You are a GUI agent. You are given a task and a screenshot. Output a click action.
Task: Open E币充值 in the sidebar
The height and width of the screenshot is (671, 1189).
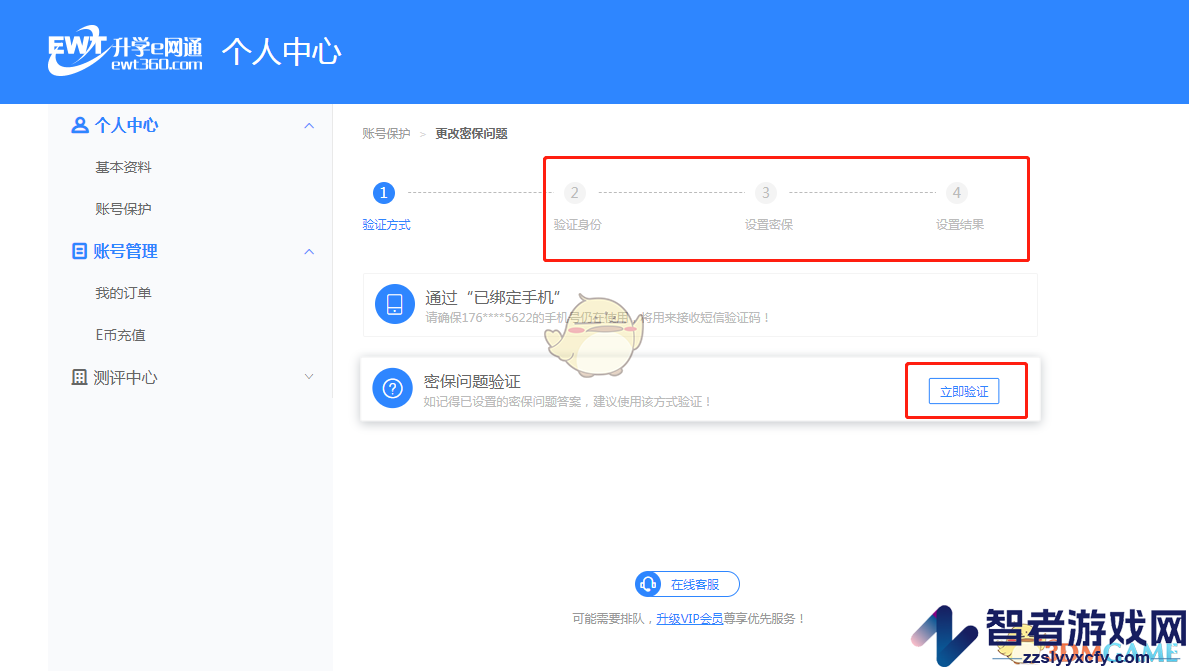coord(120,335)
